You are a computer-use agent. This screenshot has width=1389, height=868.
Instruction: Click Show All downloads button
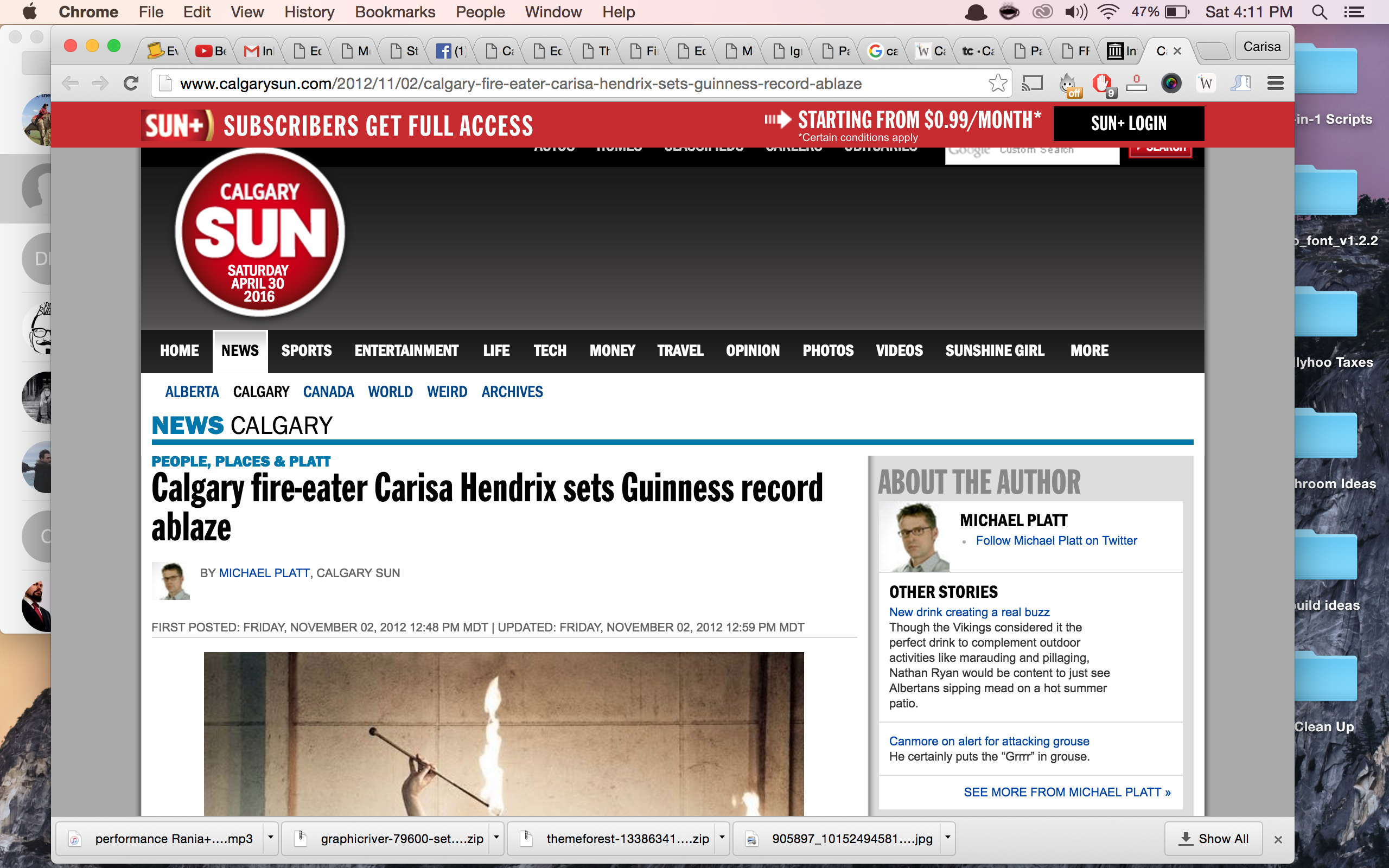point(1213,839)
